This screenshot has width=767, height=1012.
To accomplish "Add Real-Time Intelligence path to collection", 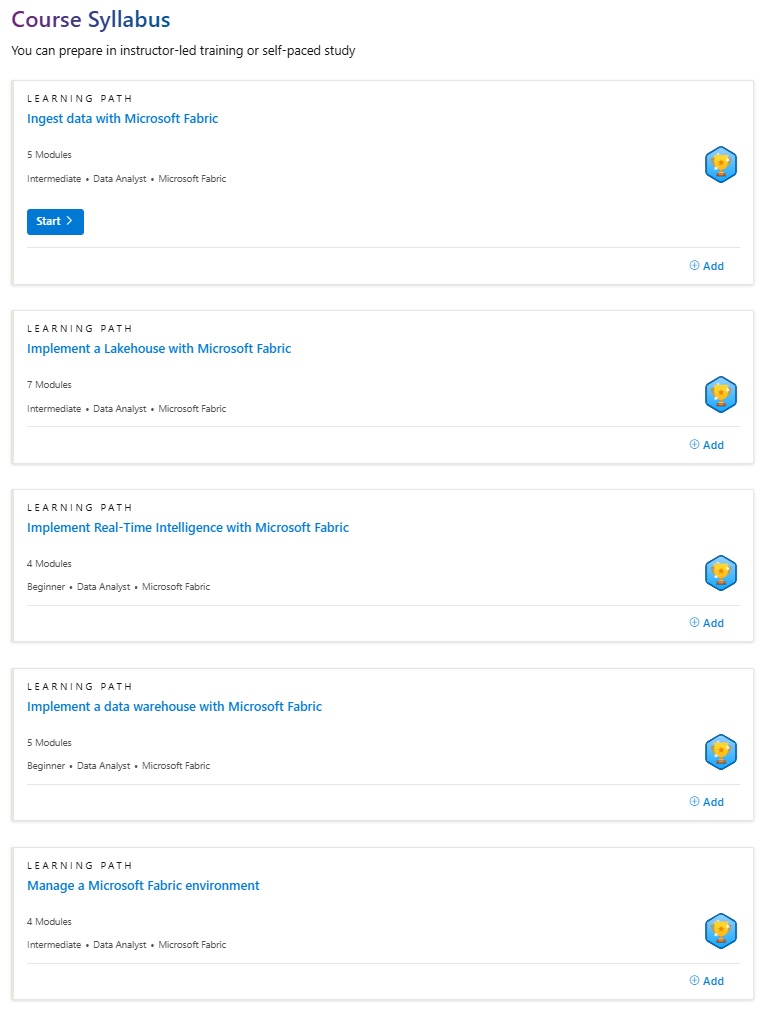I will tap(706, 623).
